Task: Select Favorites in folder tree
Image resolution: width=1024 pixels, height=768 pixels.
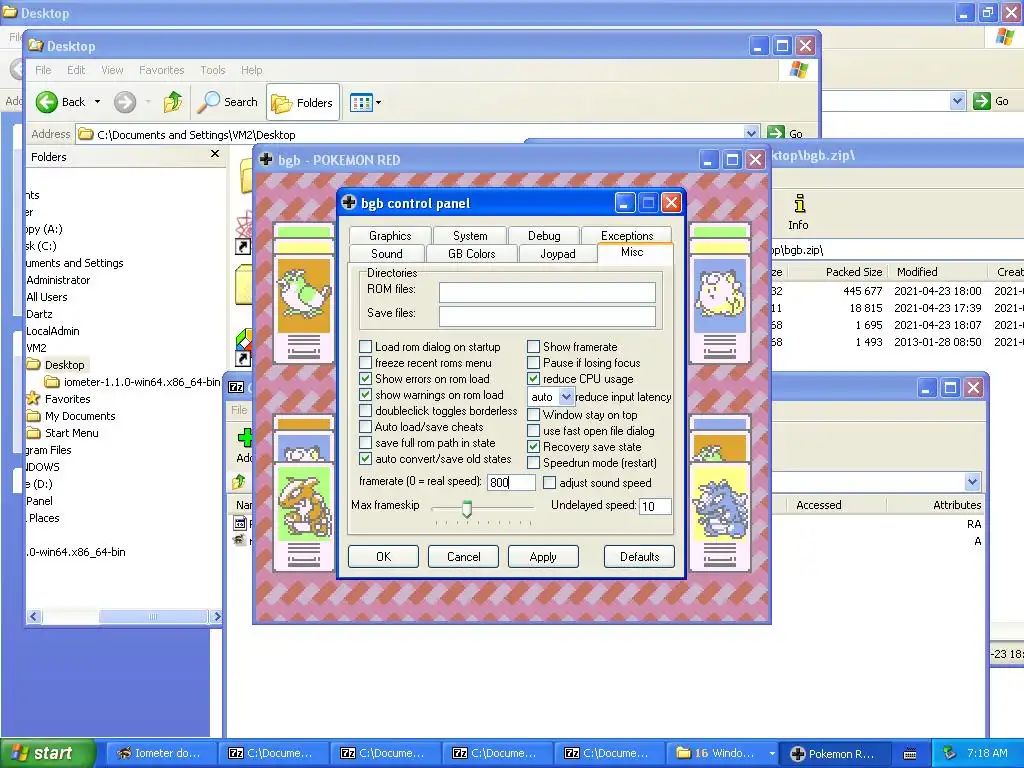Action: click(67, 398)
